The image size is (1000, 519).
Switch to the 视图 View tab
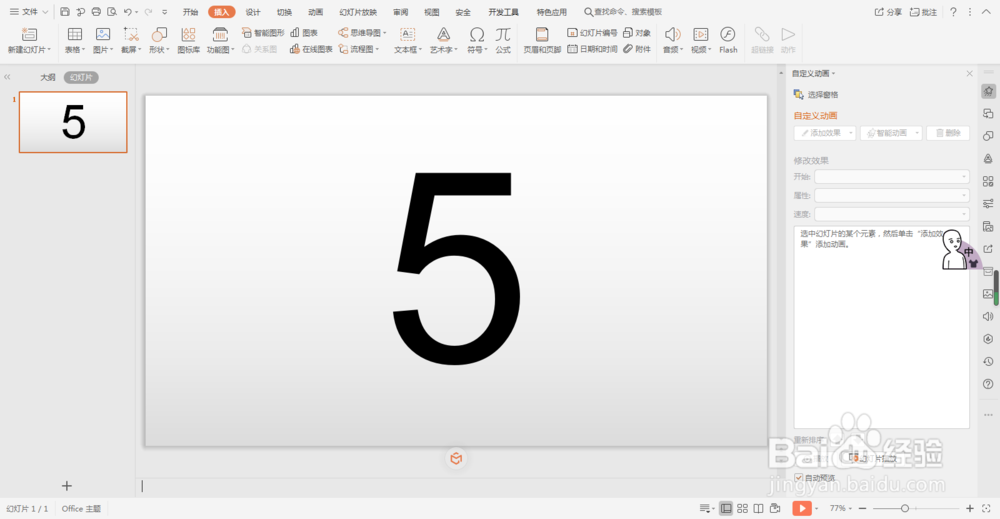[432, 12]
